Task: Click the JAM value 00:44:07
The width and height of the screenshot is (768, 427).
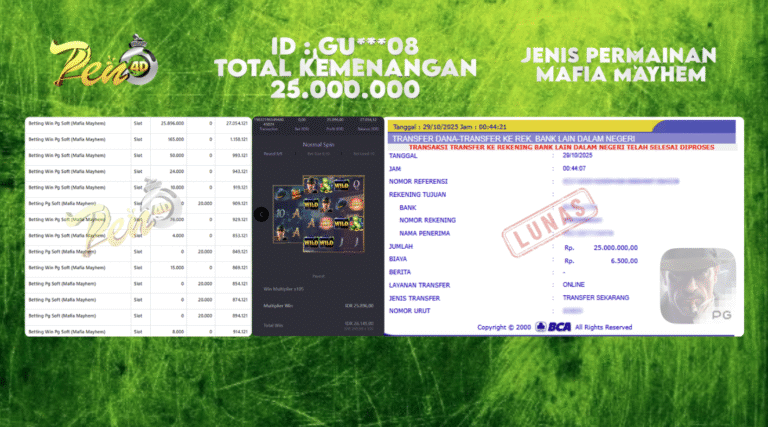Action: coord(574,168)
